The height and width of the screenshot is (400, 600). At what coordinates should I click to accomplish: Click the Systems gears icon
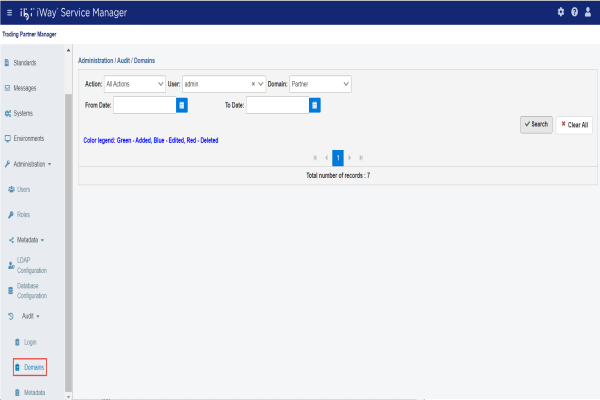(8, 113)
